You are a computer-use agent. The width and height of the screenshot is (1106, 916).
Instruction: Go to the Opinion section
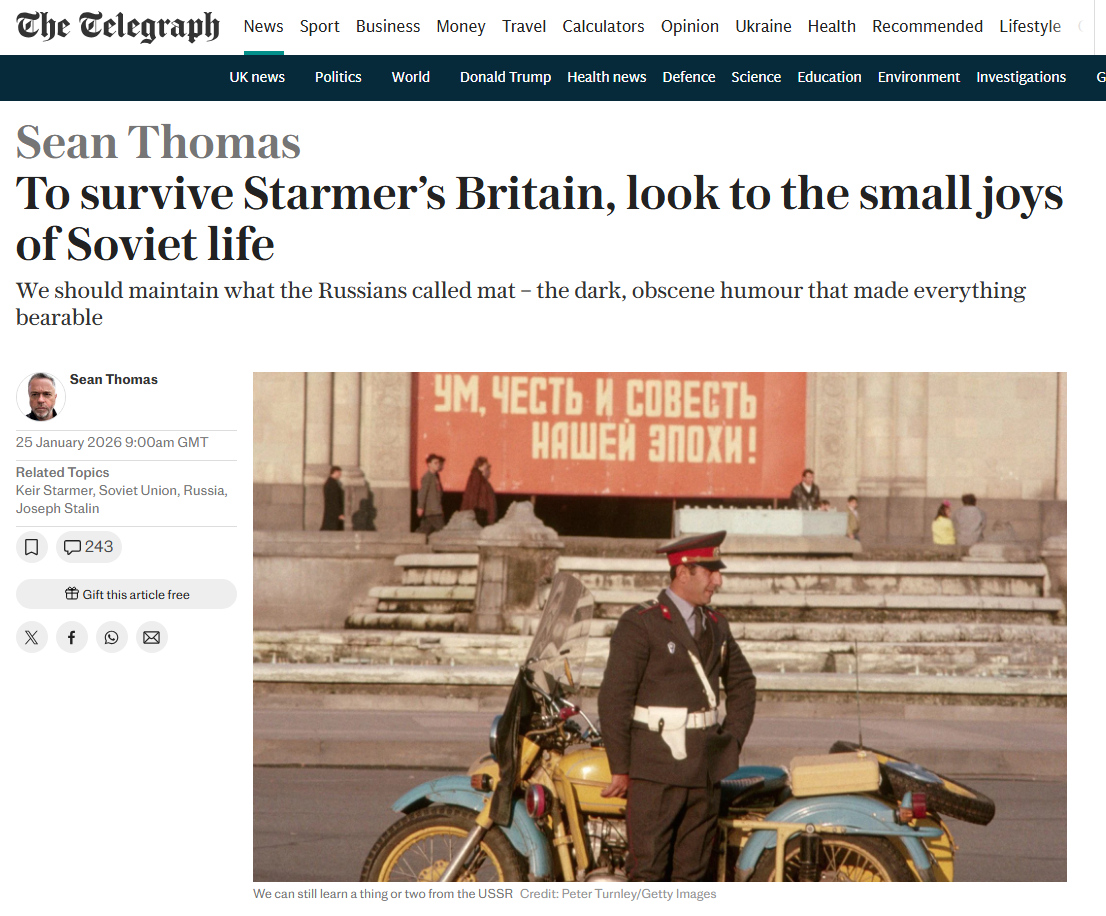[x=690, y=27]
